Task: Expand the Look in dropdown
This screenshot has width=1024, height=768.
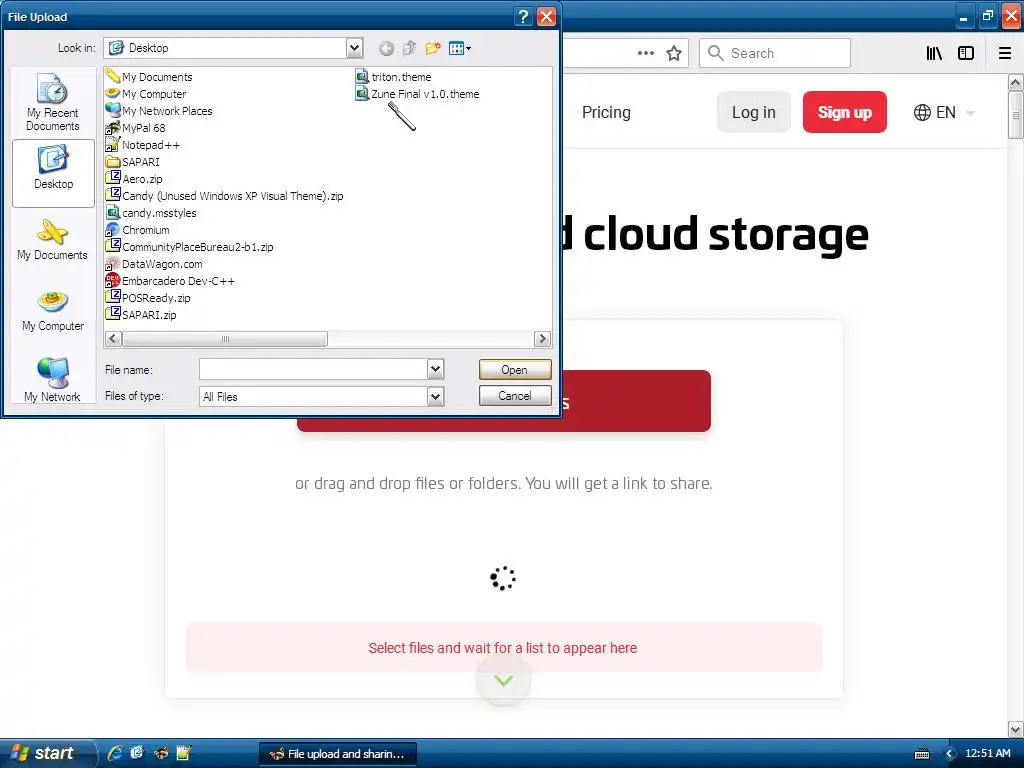Action: [354, 48]
